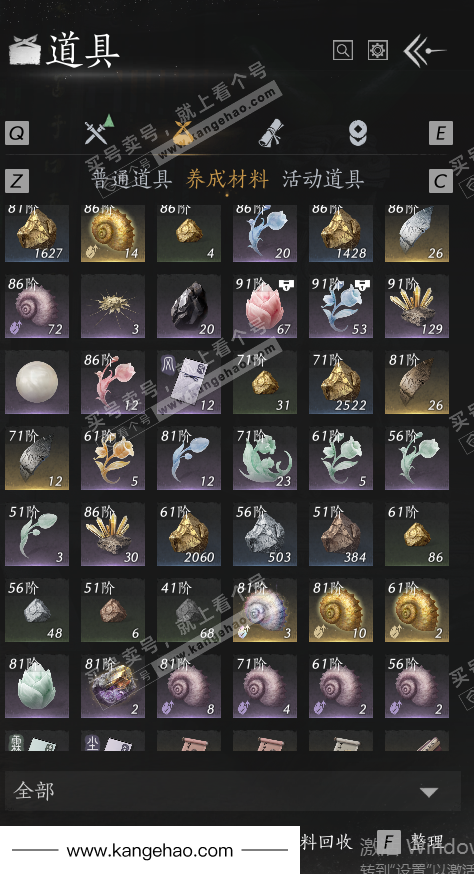This screenshot has height=874, width=474.
Task: Click the C next-tab key
Action: pos(441,181)
